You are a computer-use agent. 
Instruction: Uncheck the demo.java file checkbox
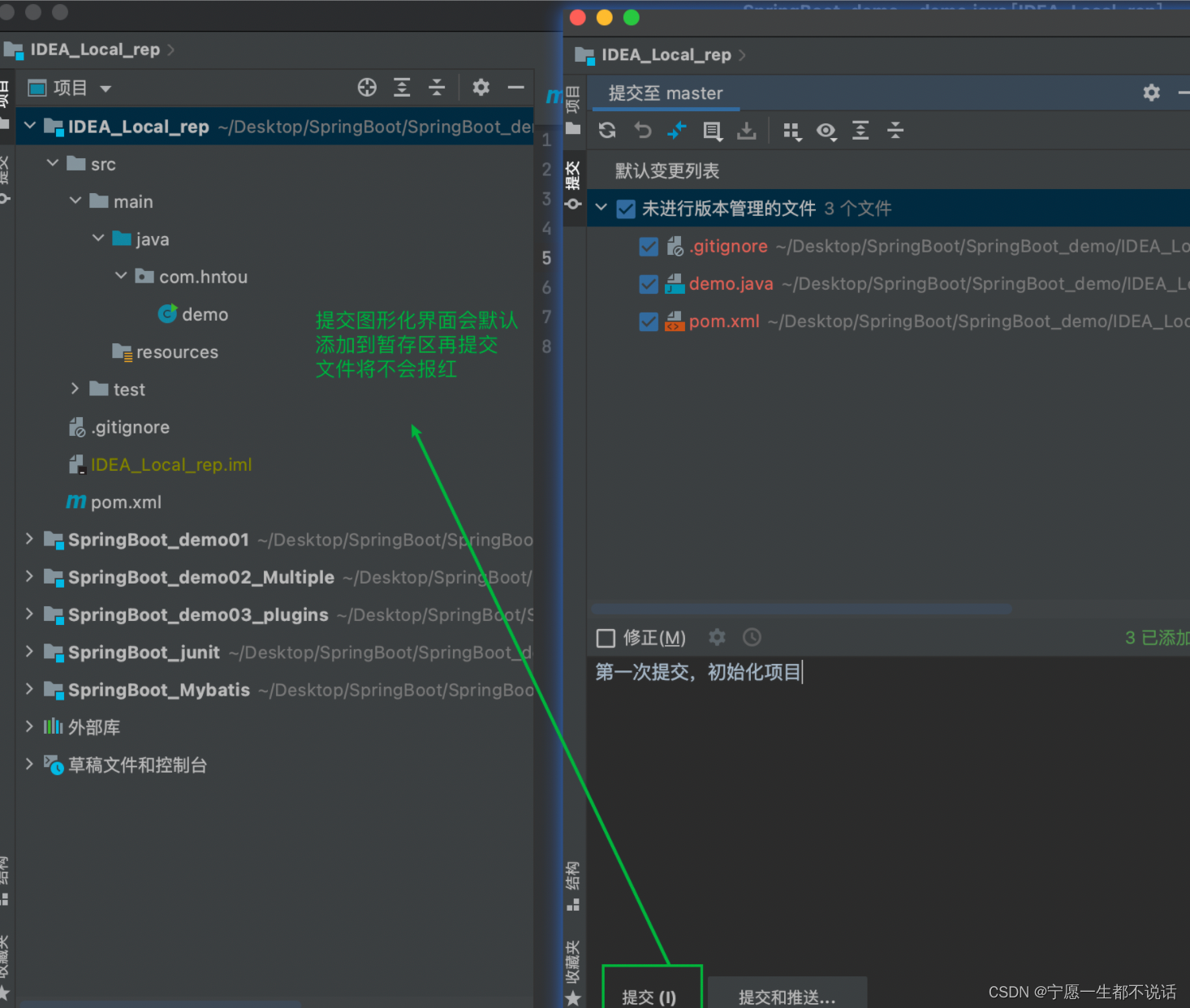[649, 283]
